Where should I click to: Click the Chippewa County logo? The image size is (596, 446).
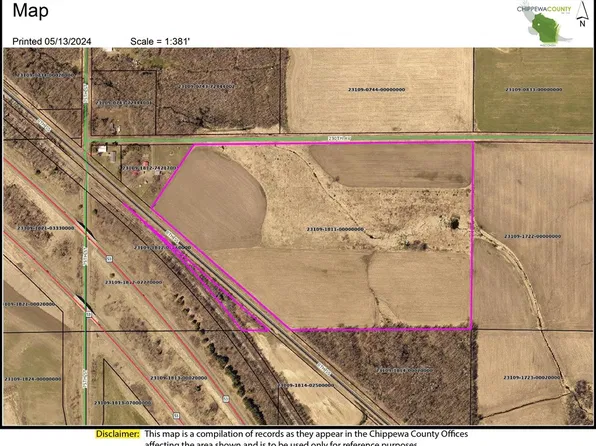[x=545, y=25]
